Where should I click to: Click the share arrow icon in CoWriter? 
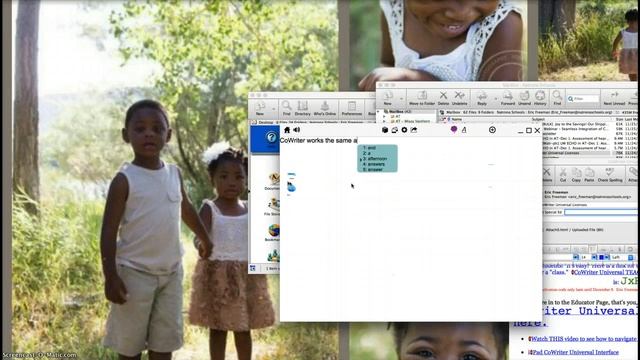click(x=414, y=130)
